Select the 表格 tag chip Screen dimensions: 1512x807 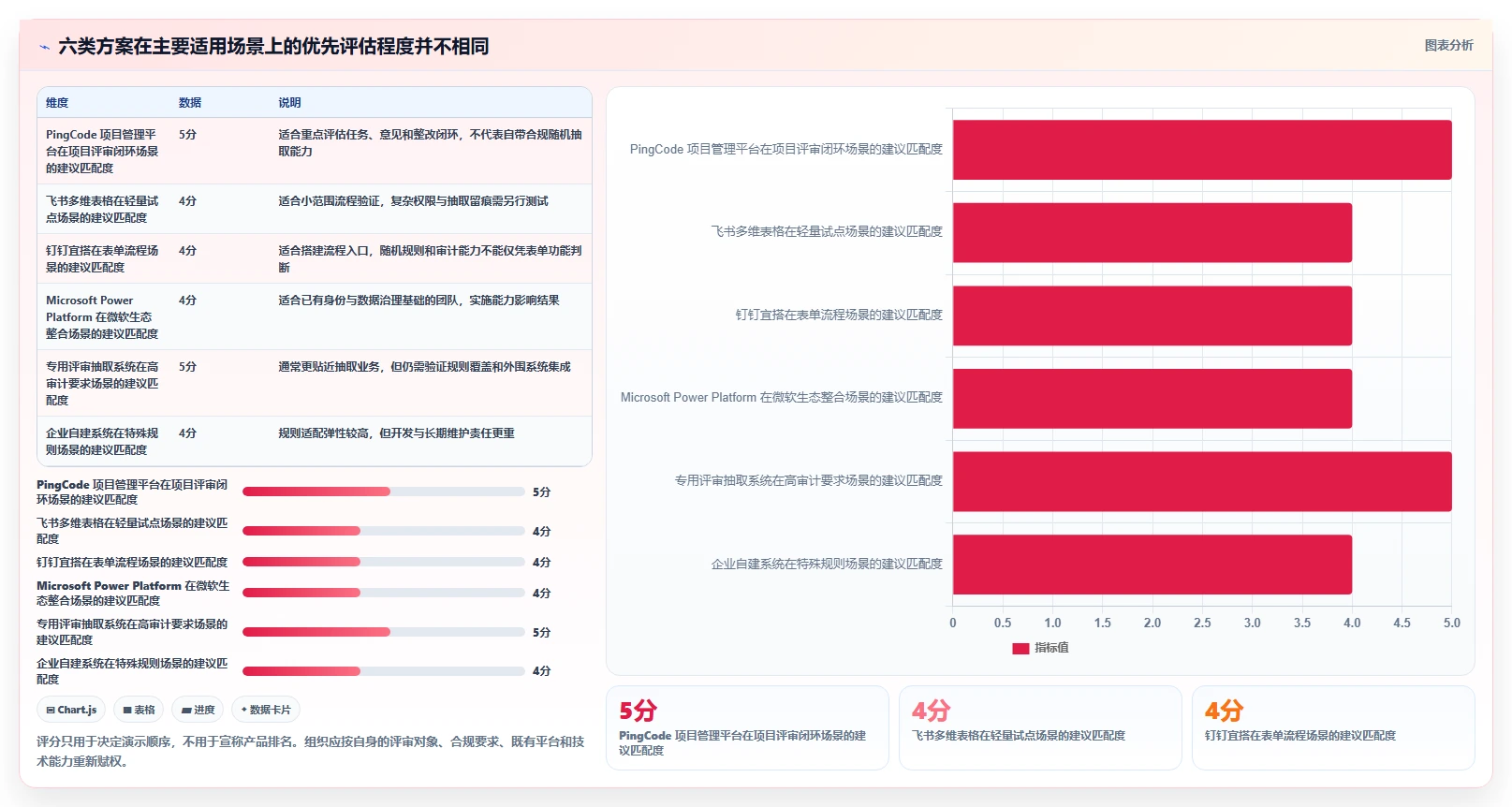139,710
